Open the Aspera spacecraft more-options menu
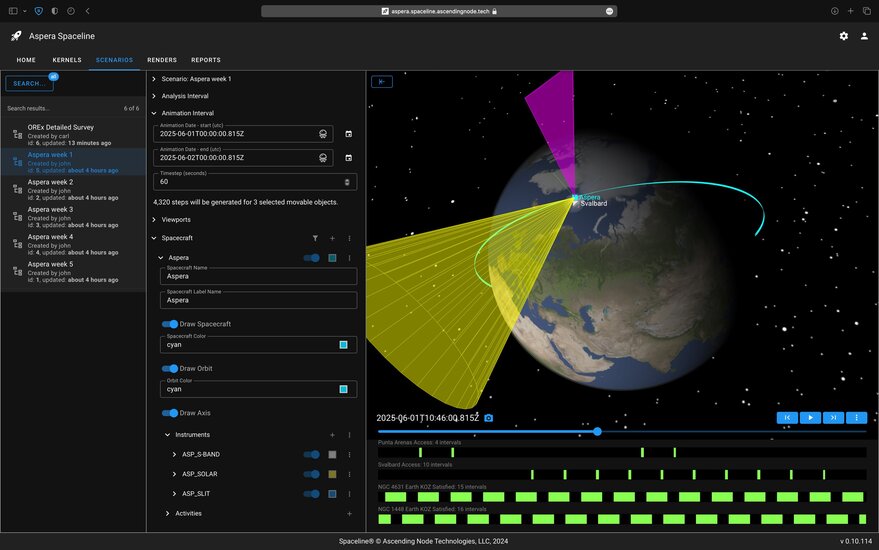The image size is (879, 550). (349, 258)
